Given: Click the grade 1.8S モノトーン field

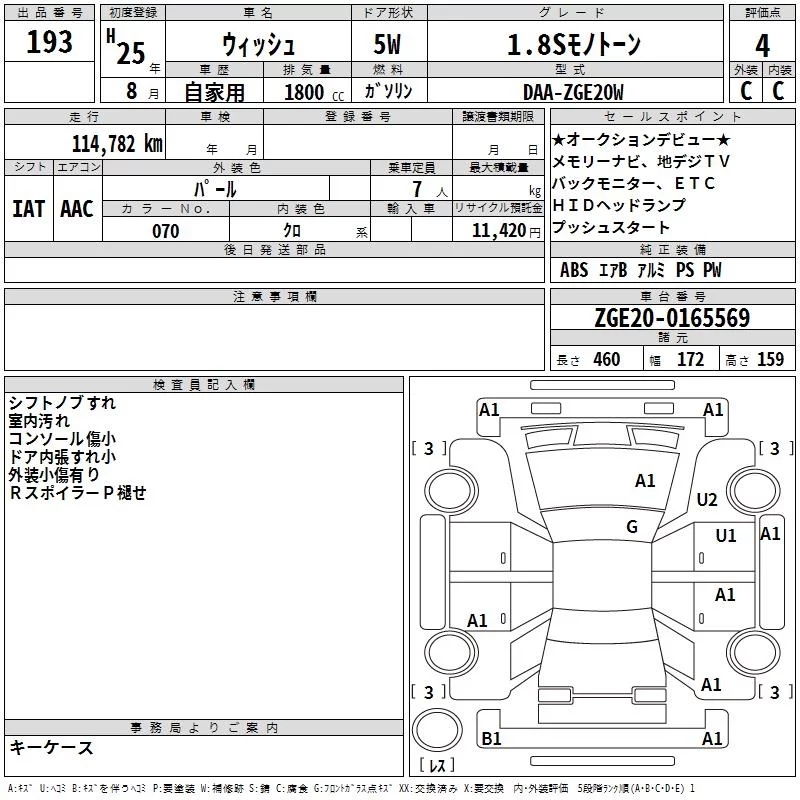Looking at the screenshot, I should pos(574,43).
